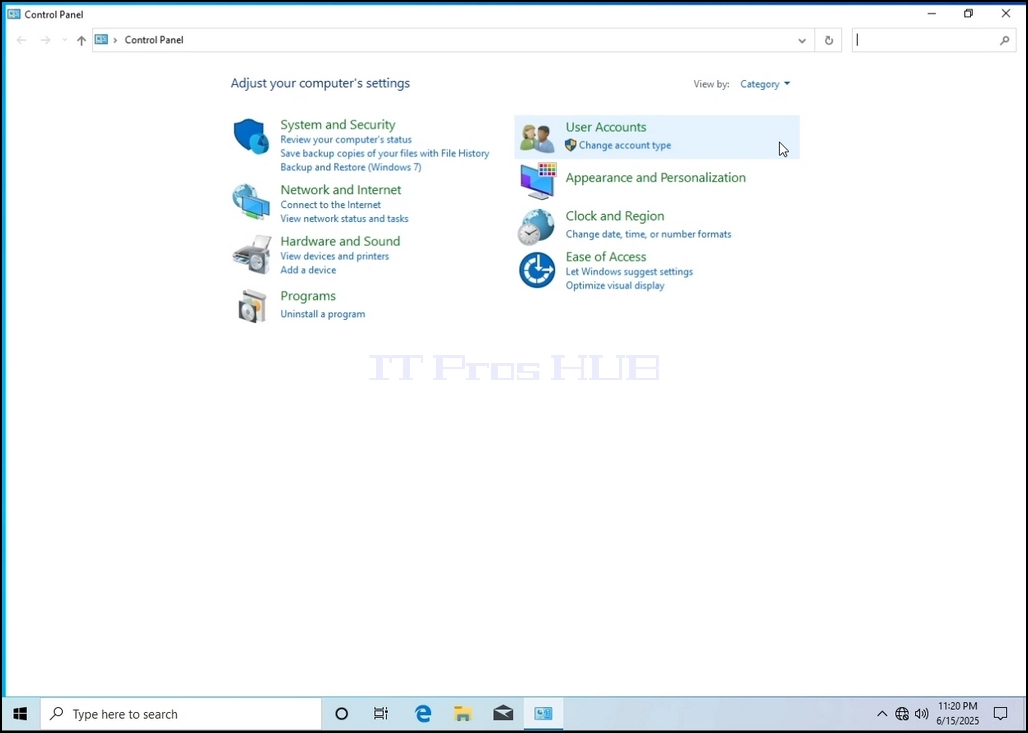Click Add a device link
This screenshot has height=733, width=1028.
tap(308, 270)
